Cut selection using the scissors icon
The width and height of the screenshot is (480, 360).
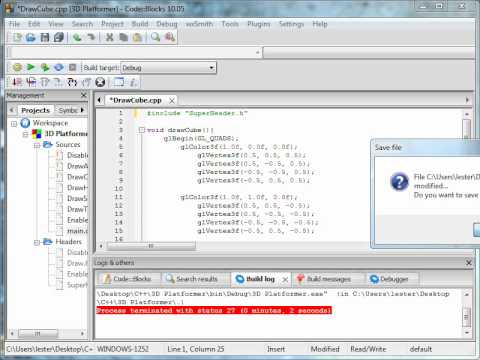[x=109, y=37]
